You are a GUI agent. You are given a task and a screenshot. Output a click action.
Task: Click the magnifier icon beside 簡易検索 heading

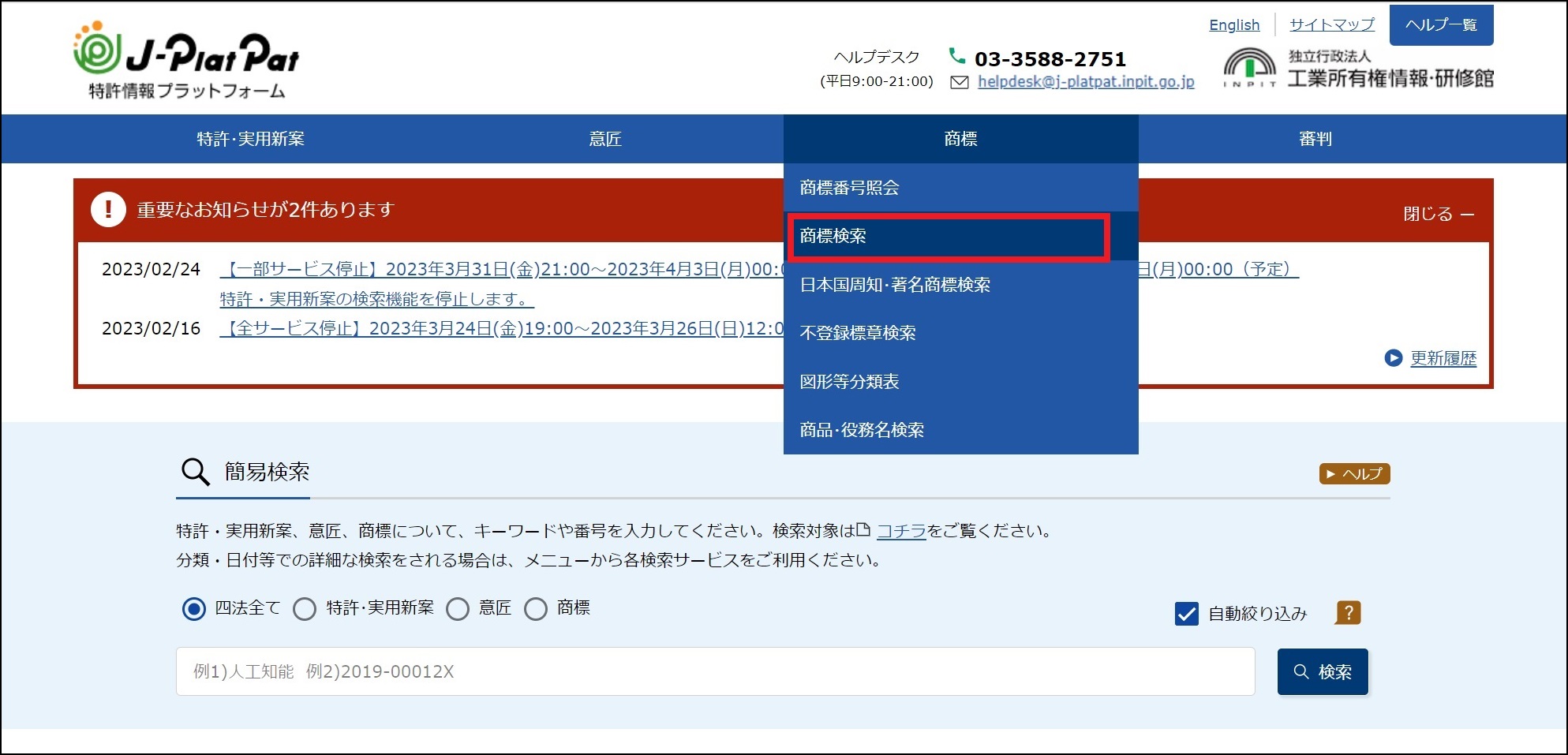pos(195,472)
